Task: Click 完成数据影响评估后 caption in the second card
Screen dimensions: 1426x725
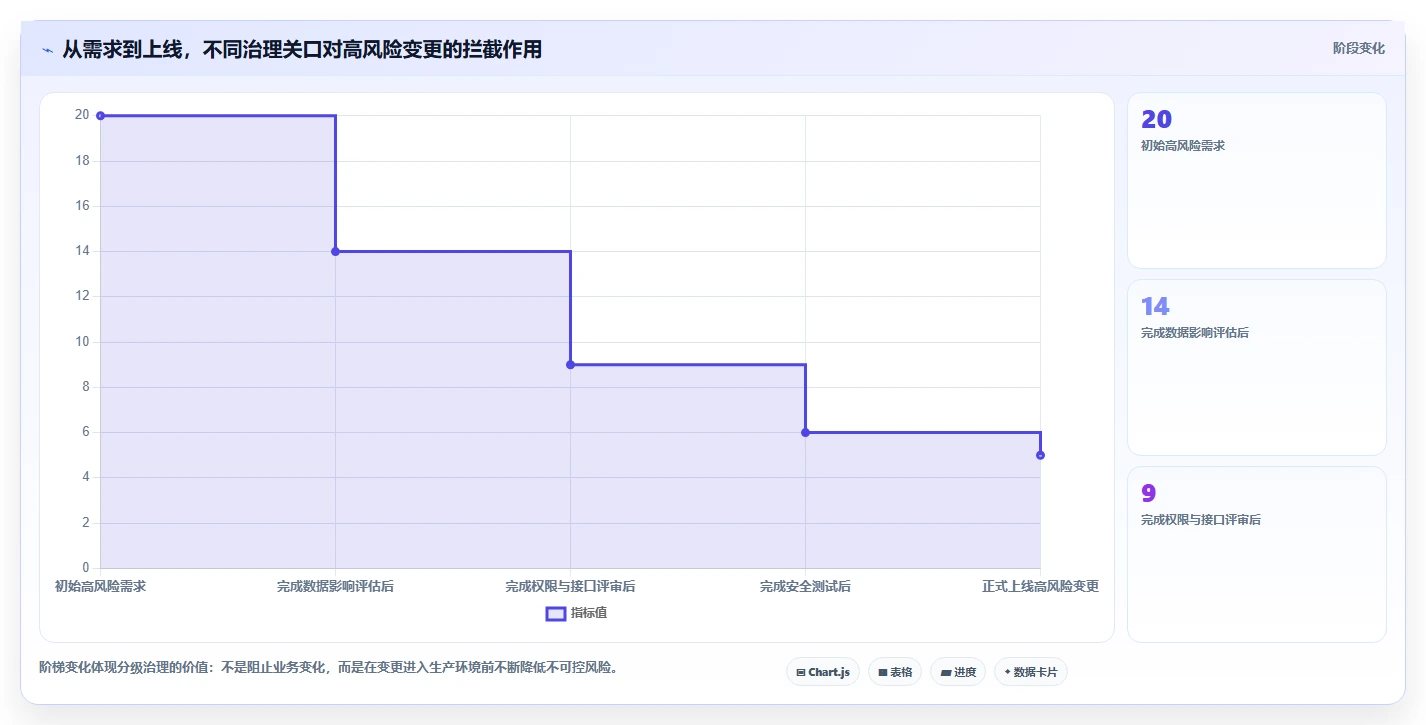Action: point(1195,333)
